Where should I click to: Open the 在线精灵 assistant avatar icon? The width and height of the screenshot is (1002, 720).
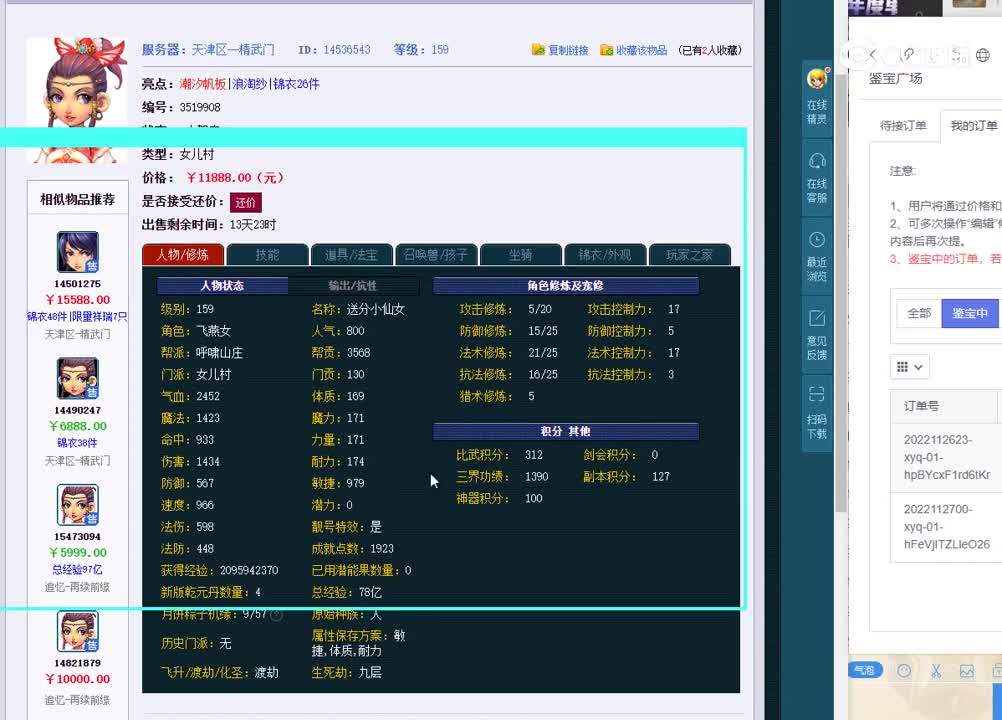pyautogui.click(x=817, y=79)
